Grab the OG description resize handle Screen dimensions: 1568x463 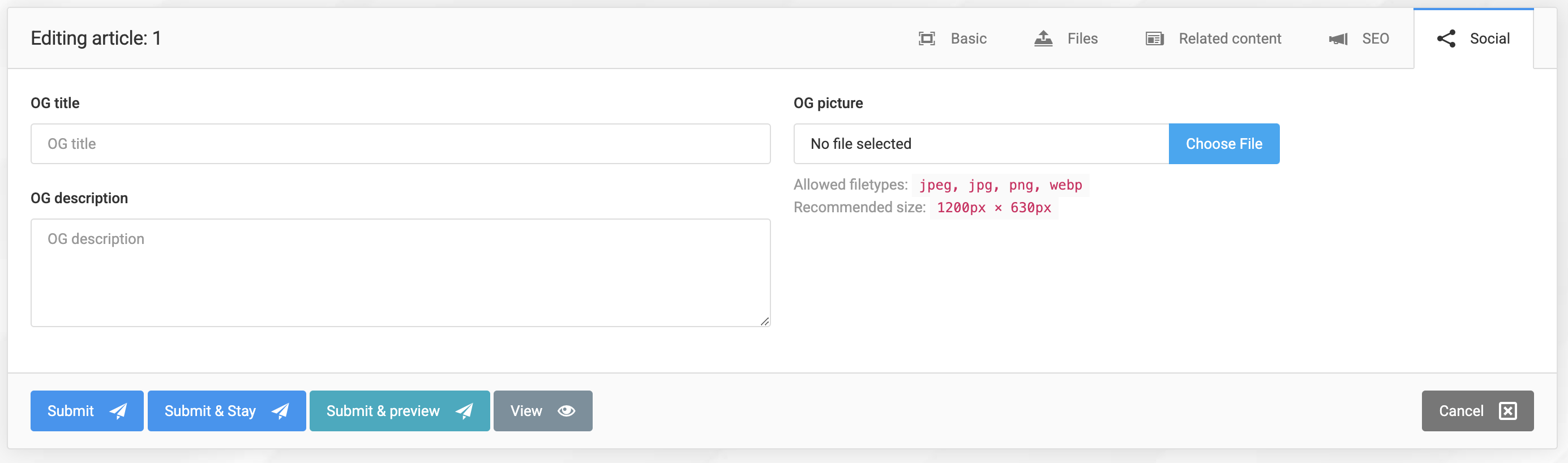pos(765,321)
